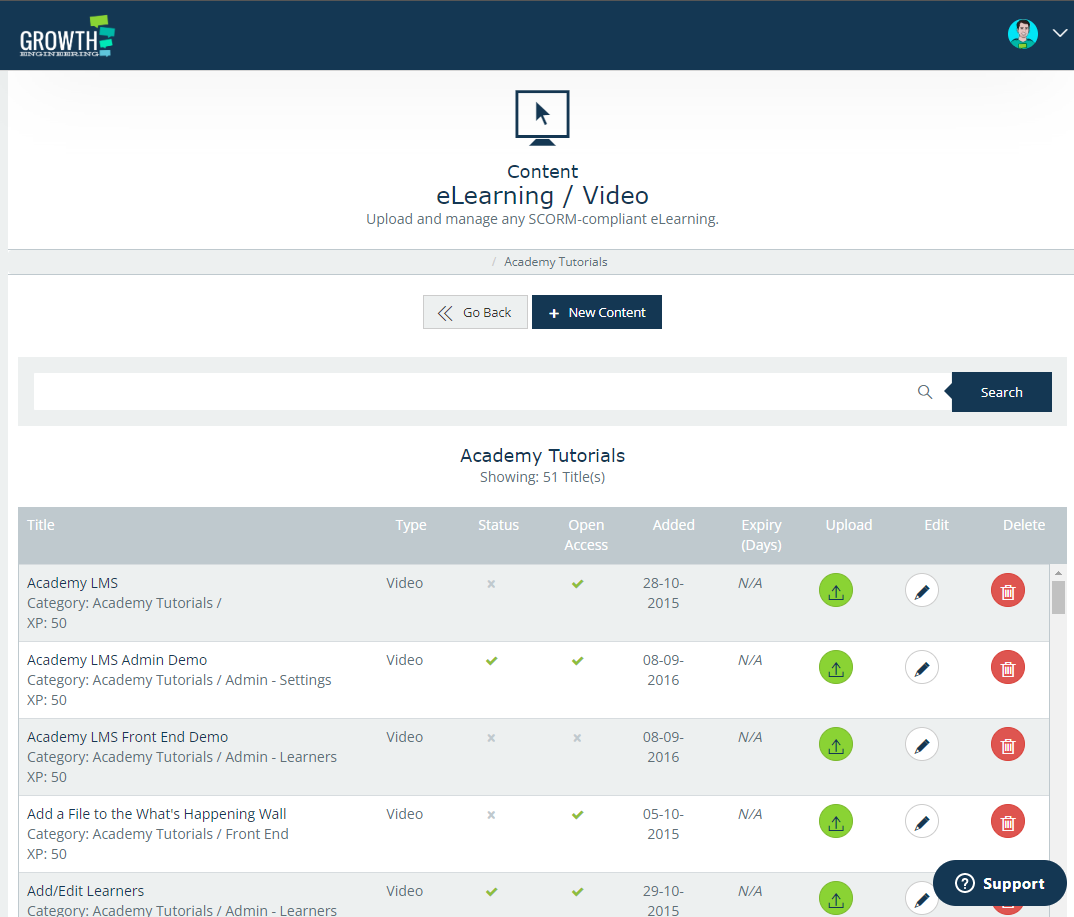Screen dimensions: 1074x917
Task: Click the user avatar in header
Action: pos(1023,34)
